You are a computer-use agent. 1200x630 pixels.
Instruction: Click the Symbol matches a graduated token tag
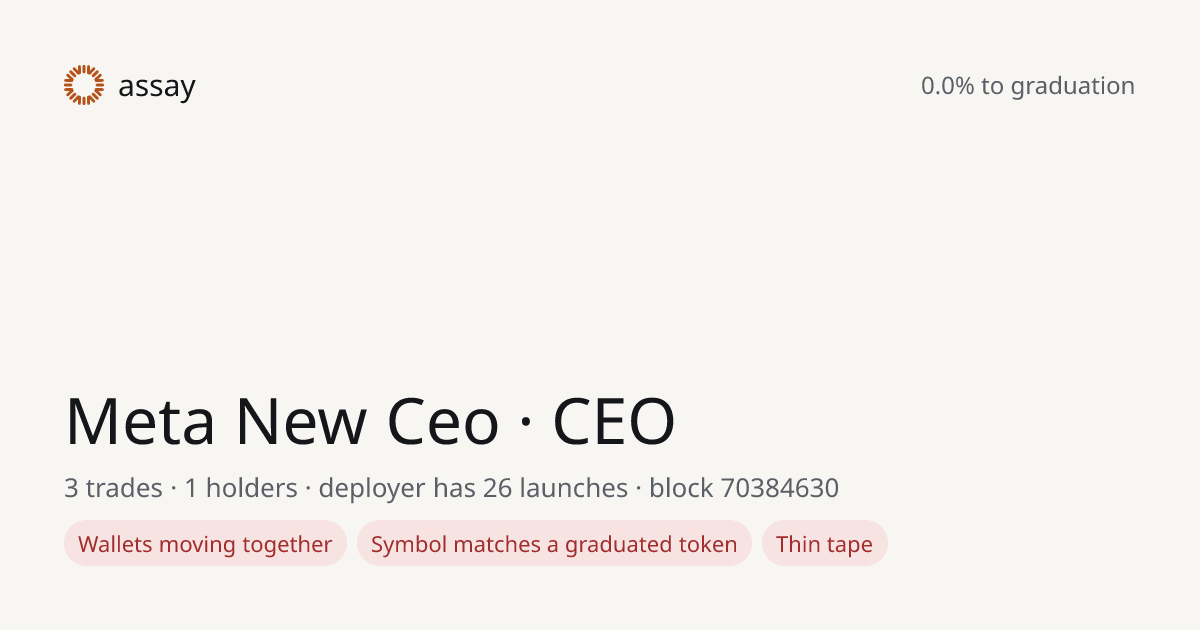tap(554, 544)
